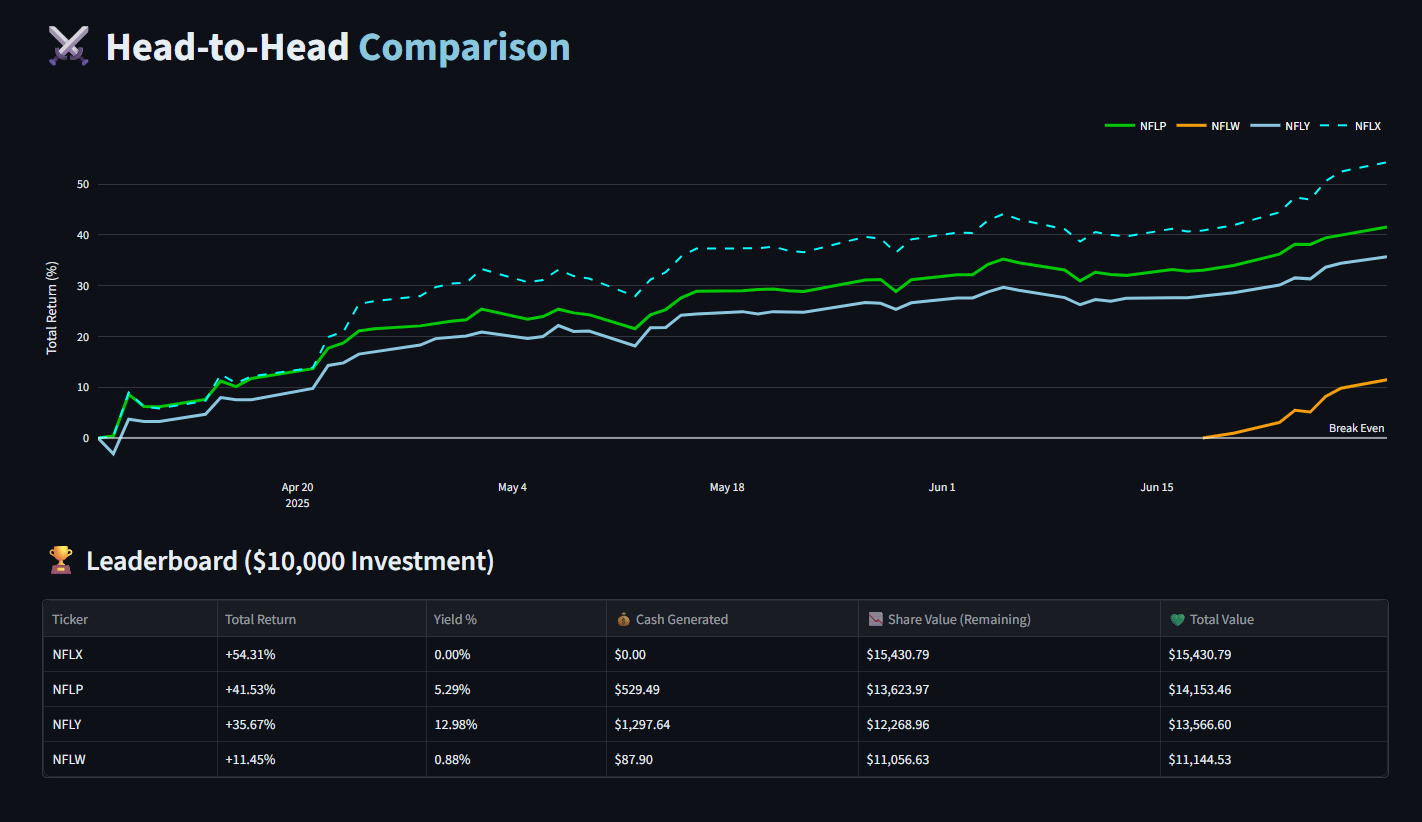This screenshot has width=1422, height=822.
Task: Click NFLX's $15,430.79 Total Value cell
Action: 1274,654
